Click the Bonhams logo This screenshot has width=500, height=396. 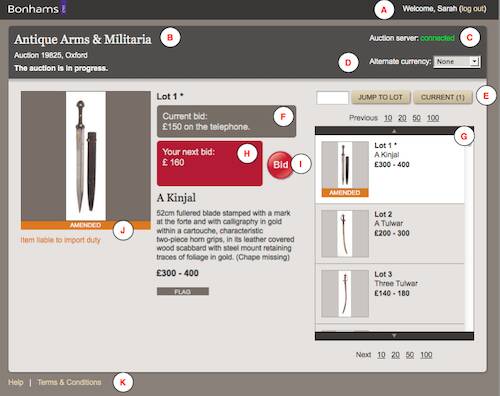[x=37, y=9]
